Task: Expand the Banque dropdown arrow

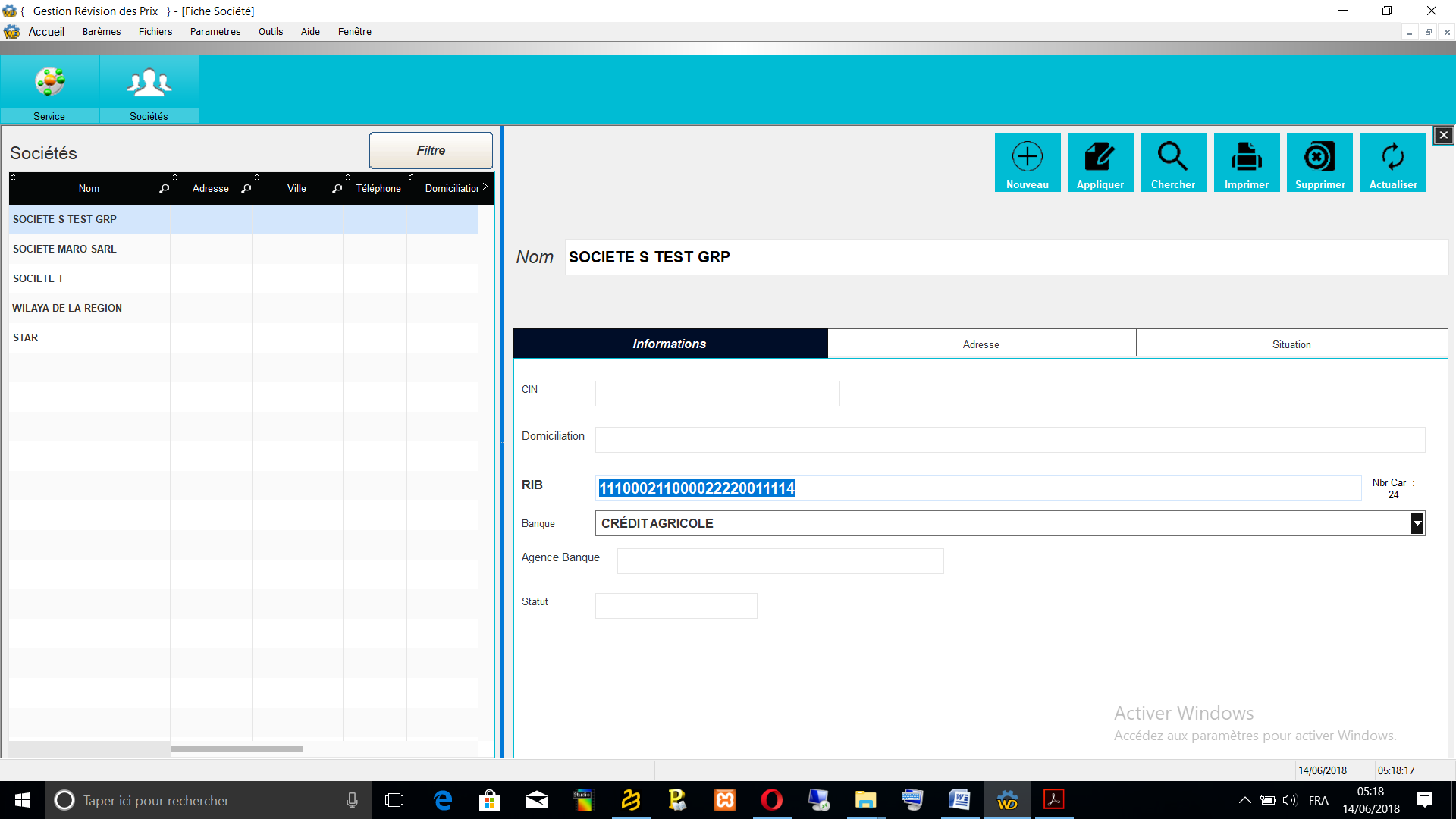Action: [1417, 523]
